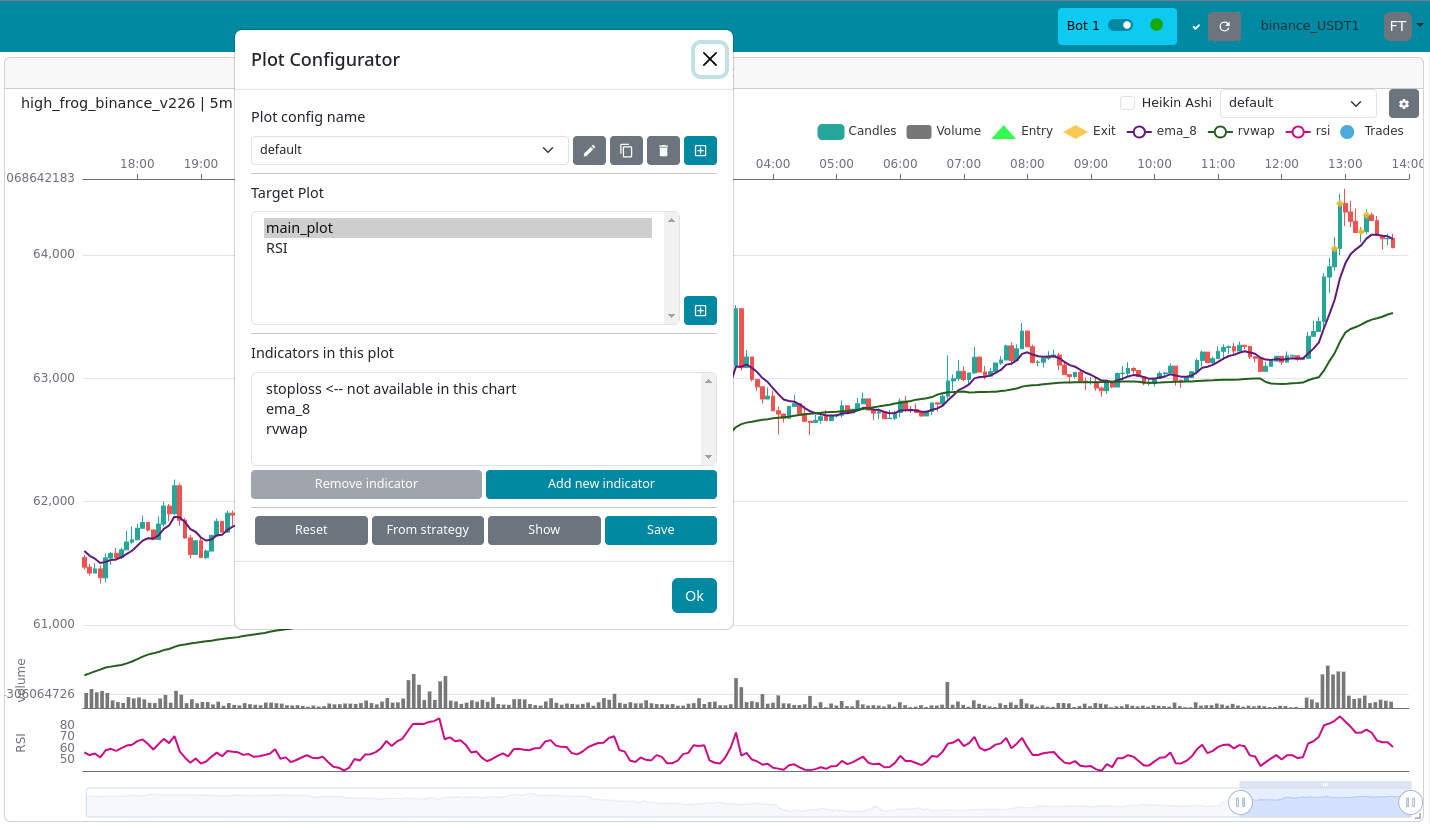The width and height of the screenshot is (1430, 824).
Task: Open the binance_USDT1 bot menu
Action: [1310, 26]
